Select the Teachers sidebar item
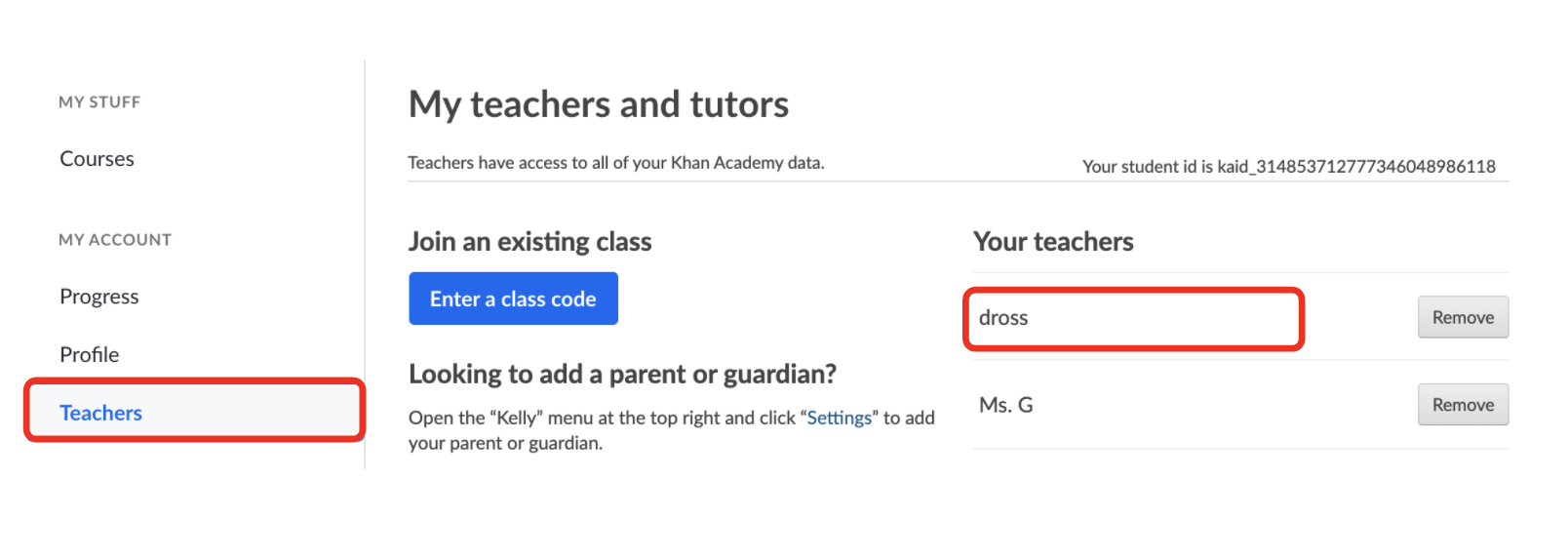The height and width of the screenshot is (560, 1568). [100, 414]
